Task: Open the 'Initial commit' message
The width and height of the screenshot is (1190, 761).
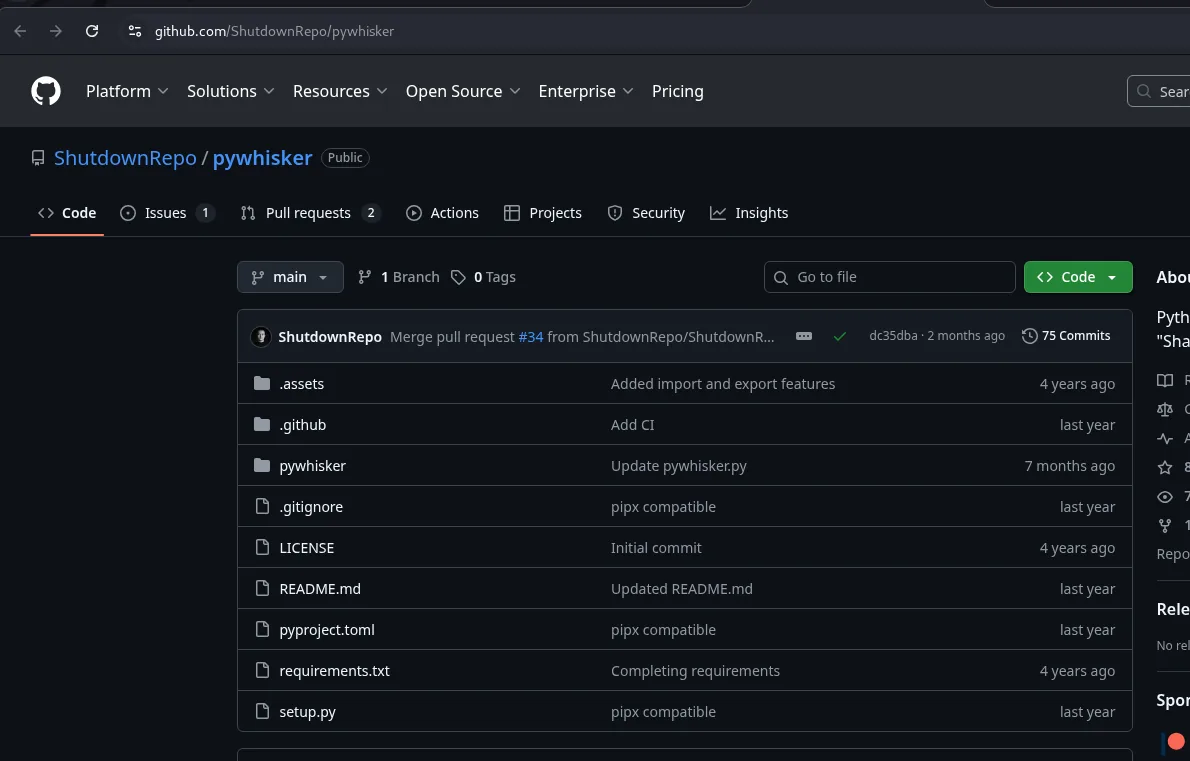Action: 656,548
